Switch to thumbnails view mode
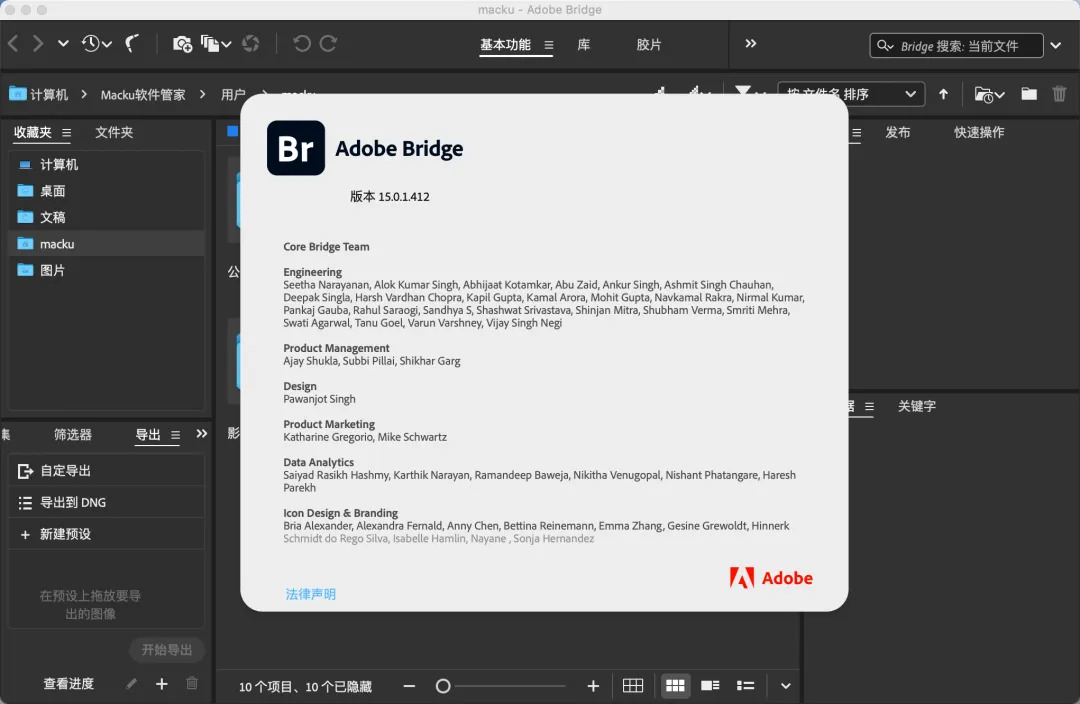 (x=675, y=686)
